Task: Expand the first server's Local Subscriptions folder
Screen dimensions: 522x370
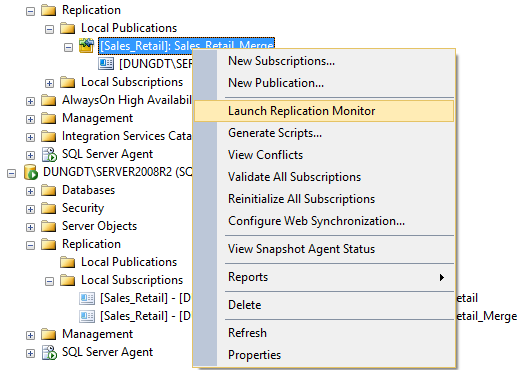Action: coord(49,83)
